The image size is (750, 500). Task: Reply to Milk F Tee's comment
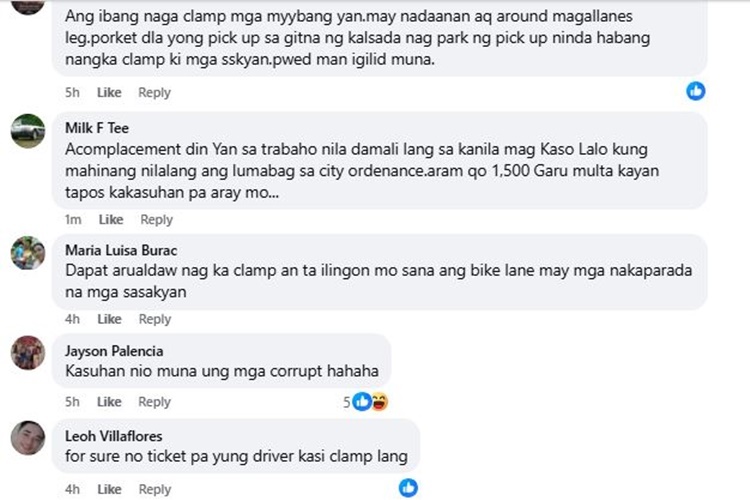pyautogui.click(x=156, y=219)
